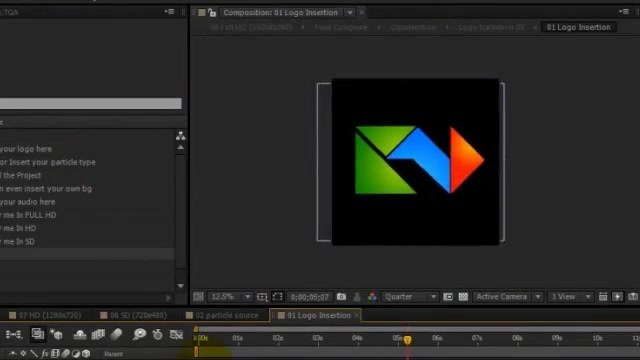The height and width of the screenshot is (360, 640).
Task: Enable motion blur for all layers
Action: point(116,335)
